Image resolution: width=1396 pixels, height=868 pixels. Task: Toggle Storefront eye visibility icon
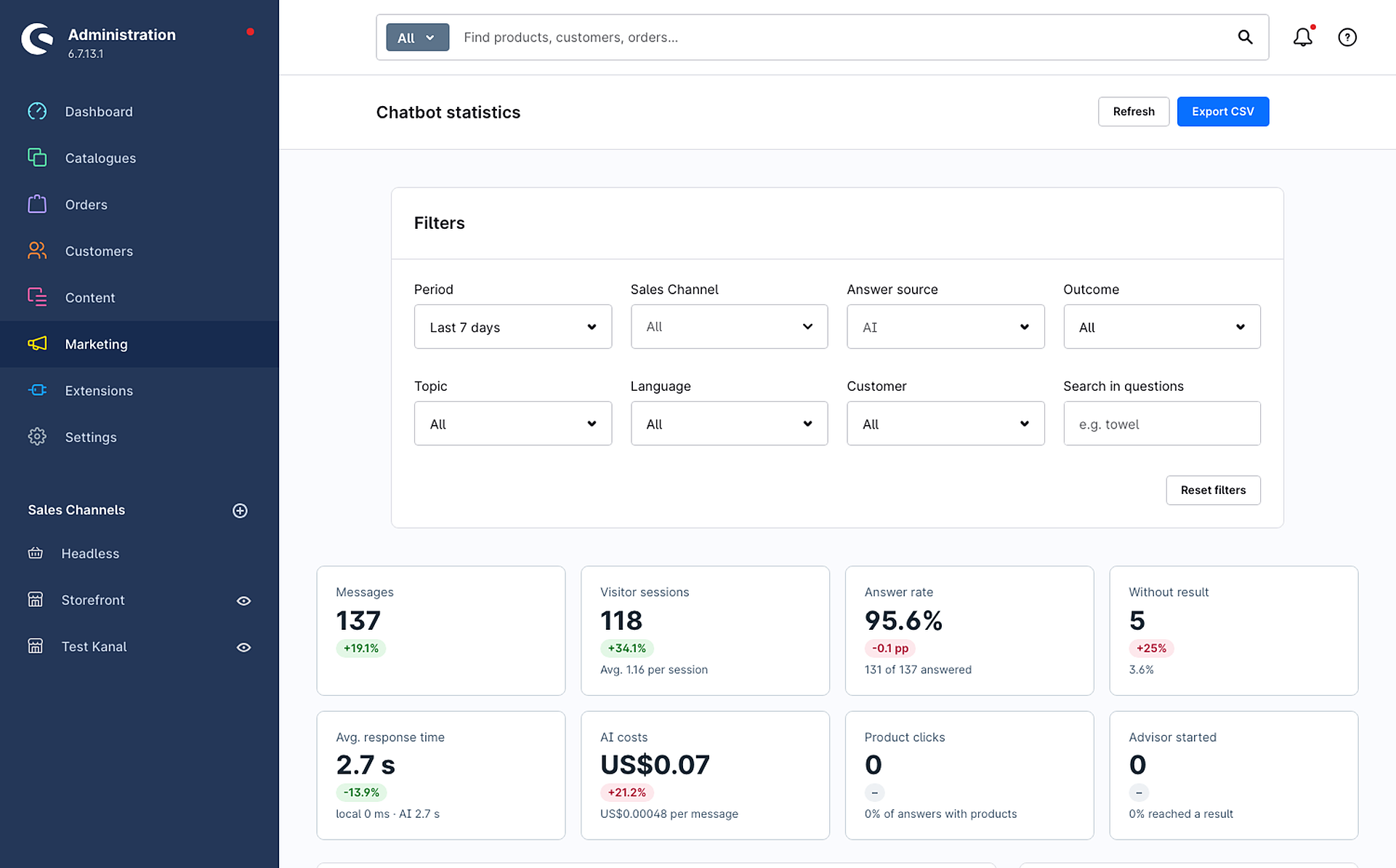[x=244, y=601]
